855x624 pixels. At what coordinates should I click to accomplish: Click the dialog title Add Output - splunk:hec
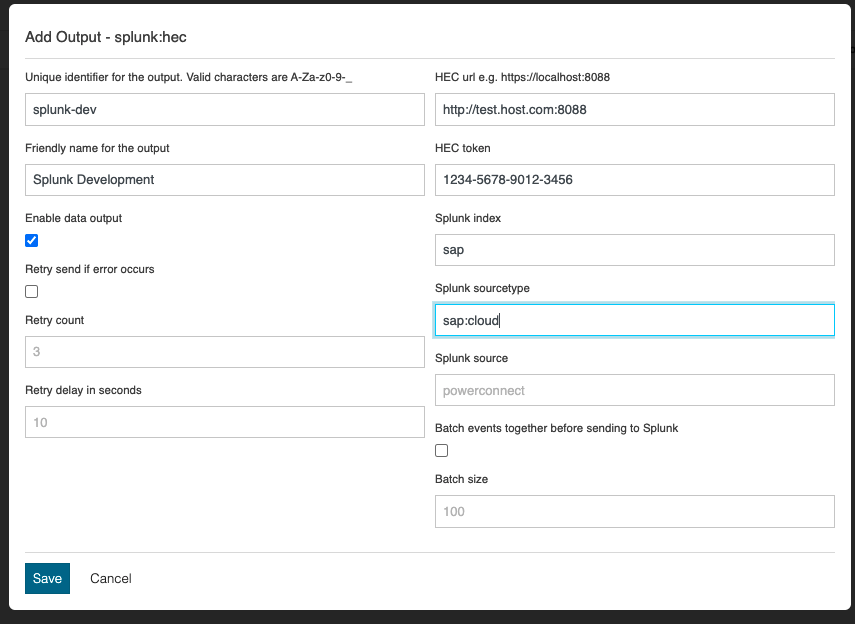(105, 36)
